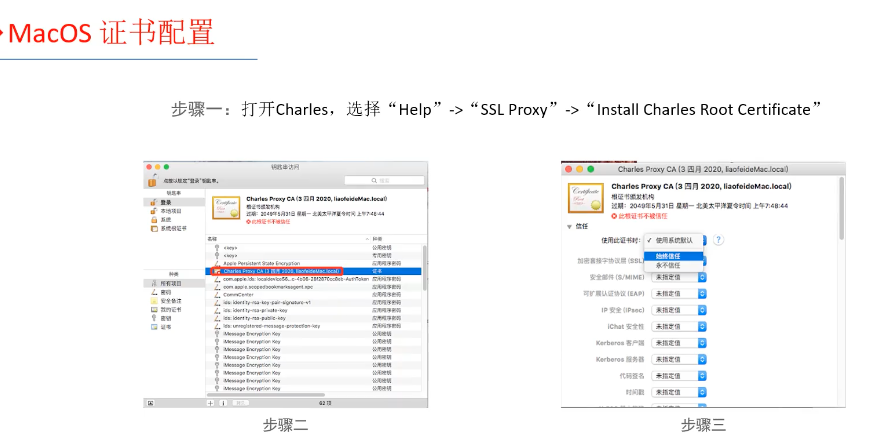Select the com.apple.scopedbookmarksagent.xpc row
The image size is (889, 447).
[x=314, y=287]
